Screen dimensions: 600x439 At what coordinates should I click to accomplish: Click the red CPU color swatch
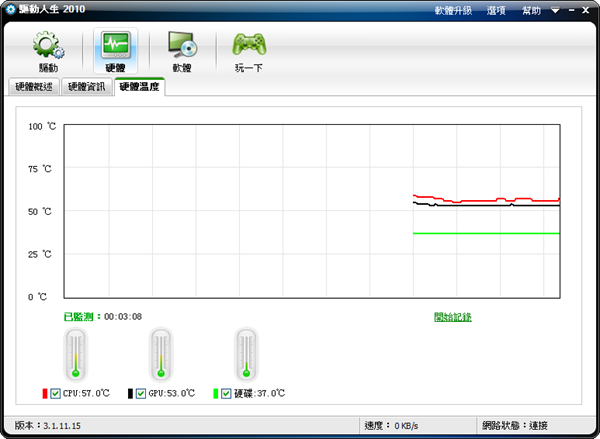point(45,393)
